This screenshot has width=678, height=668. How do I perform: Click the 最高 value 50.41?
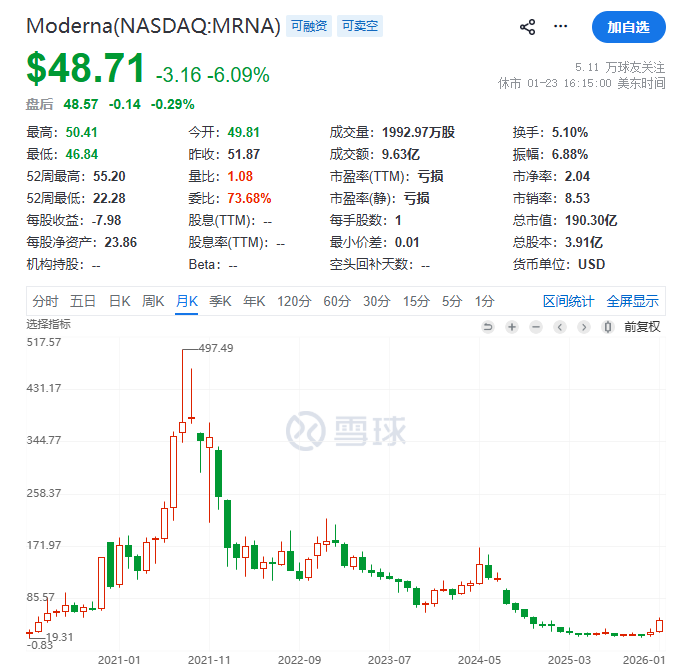(x=81, y=132)
